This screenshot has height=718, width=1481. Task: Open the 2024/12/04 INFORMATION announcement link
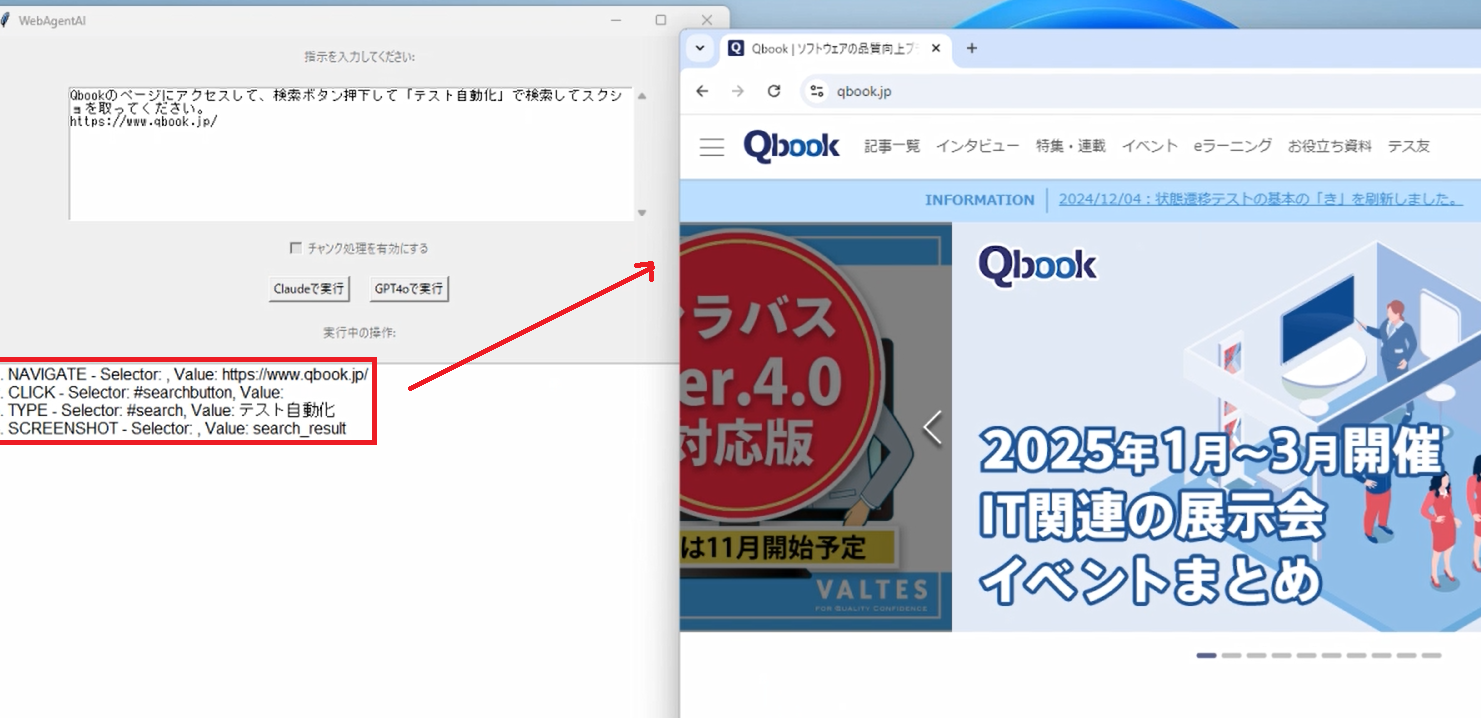point(1258,200)
